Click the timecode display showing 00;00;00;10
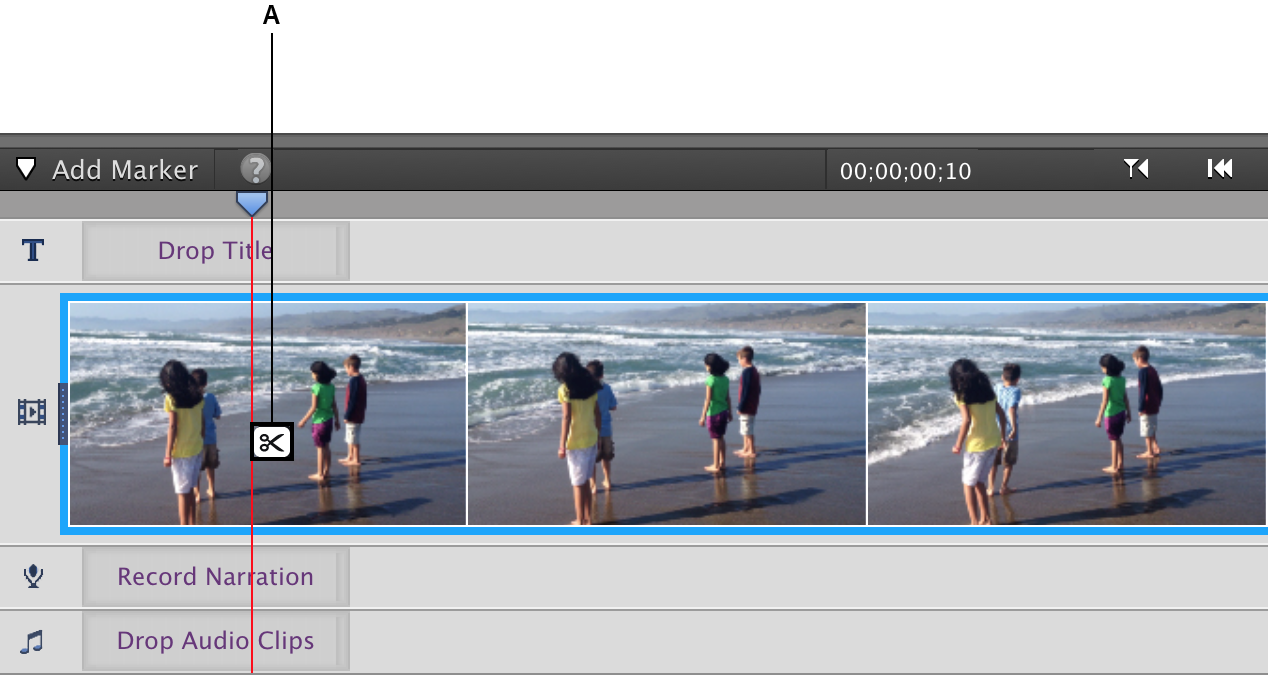1268x675 pixels. pos(903,170)
